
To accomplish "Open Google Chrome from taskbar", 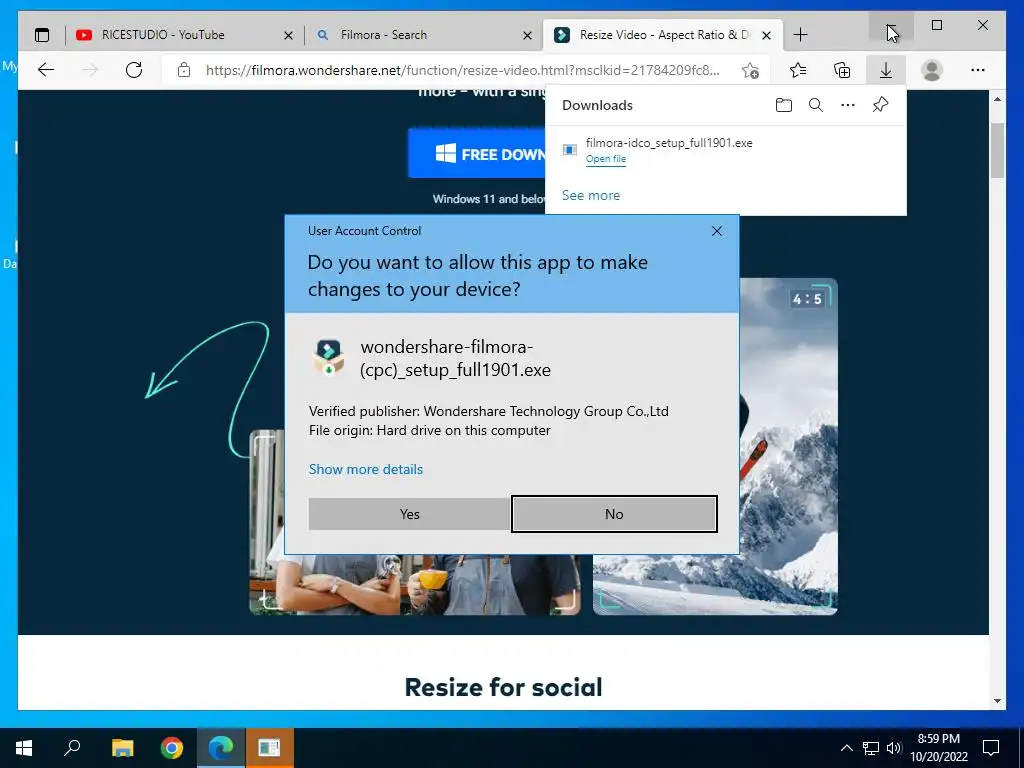I will [172, 748].
